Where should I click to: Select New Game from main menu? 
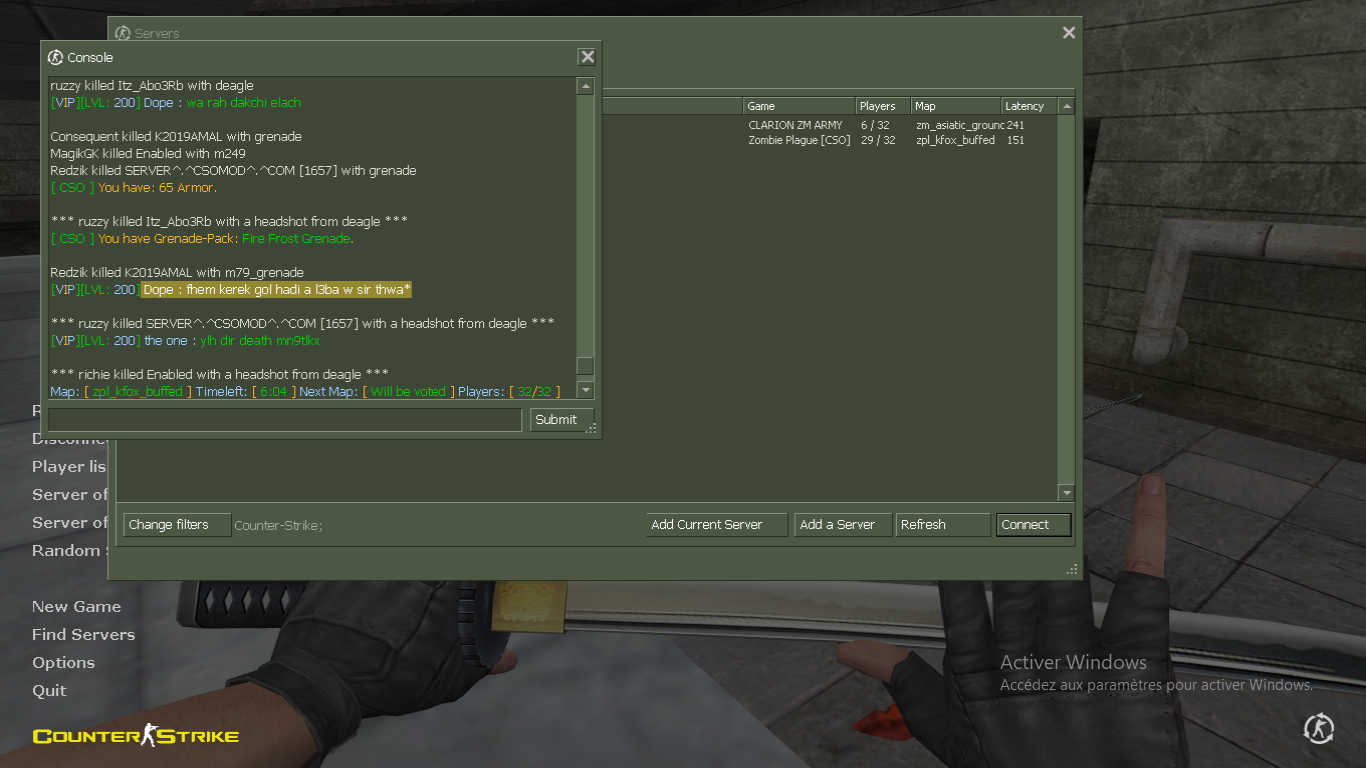click(76, 607)
